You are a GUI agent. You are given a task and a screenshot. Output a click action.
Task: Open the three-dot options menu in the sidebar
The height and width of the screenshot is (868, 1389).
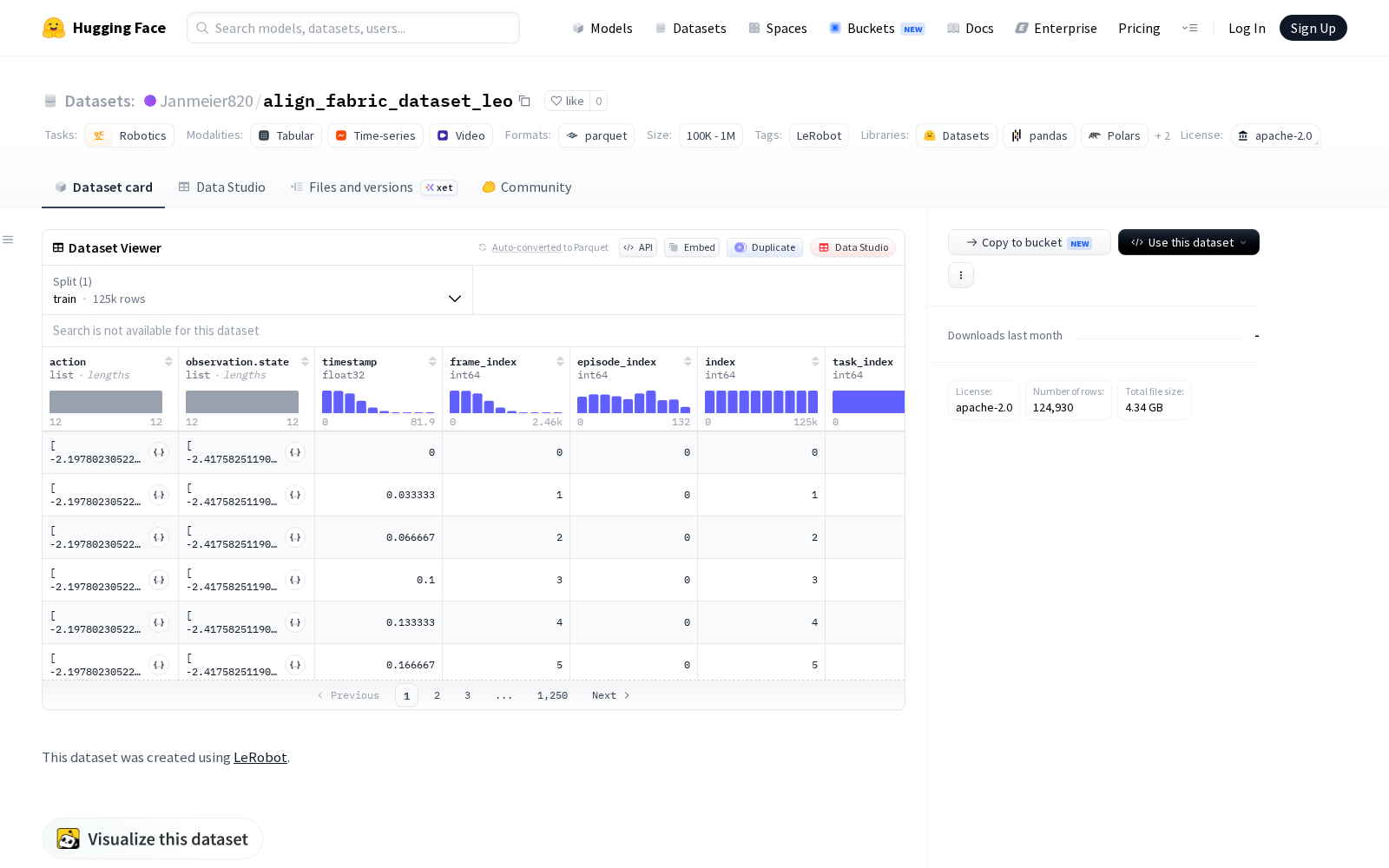tap(960, 275)
